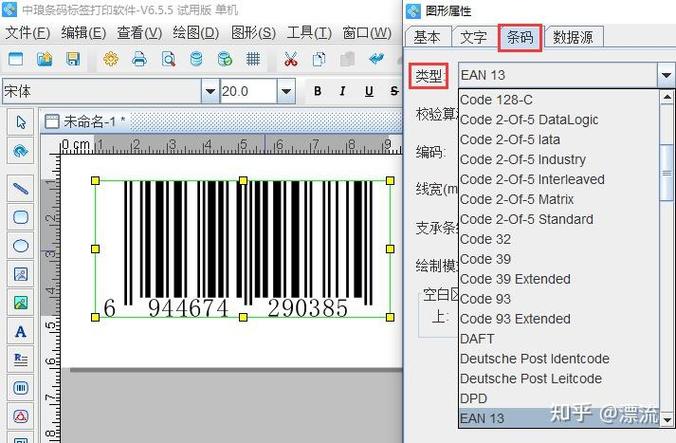Screen dimensions: 676x443
Task: Select the barcode drawing tool
Action: 21,388
